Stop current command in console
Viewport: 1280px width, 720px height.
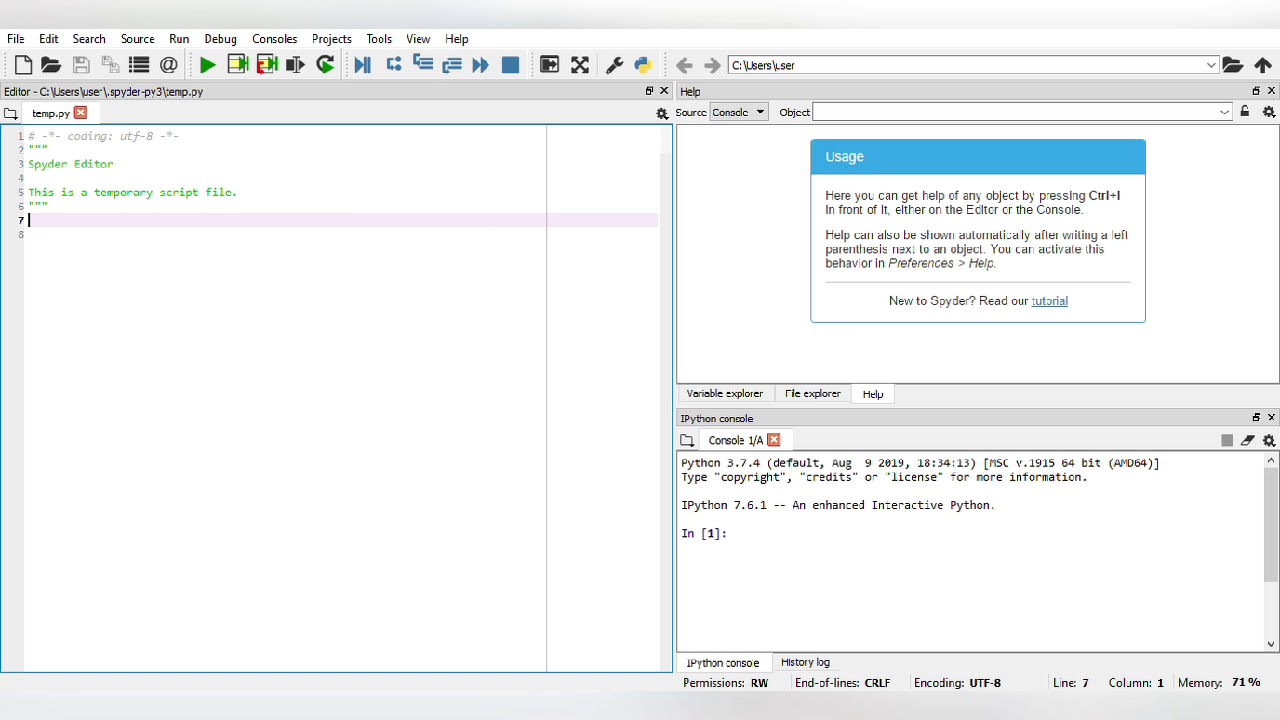(1227, 441)
